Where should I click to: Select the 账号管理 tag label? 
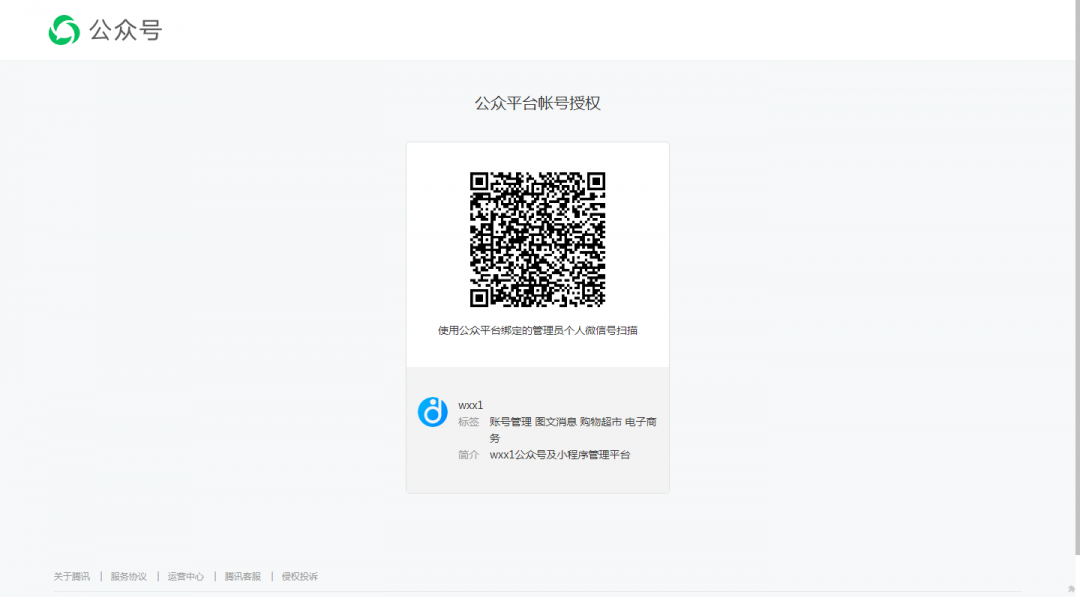click(512, 421)
